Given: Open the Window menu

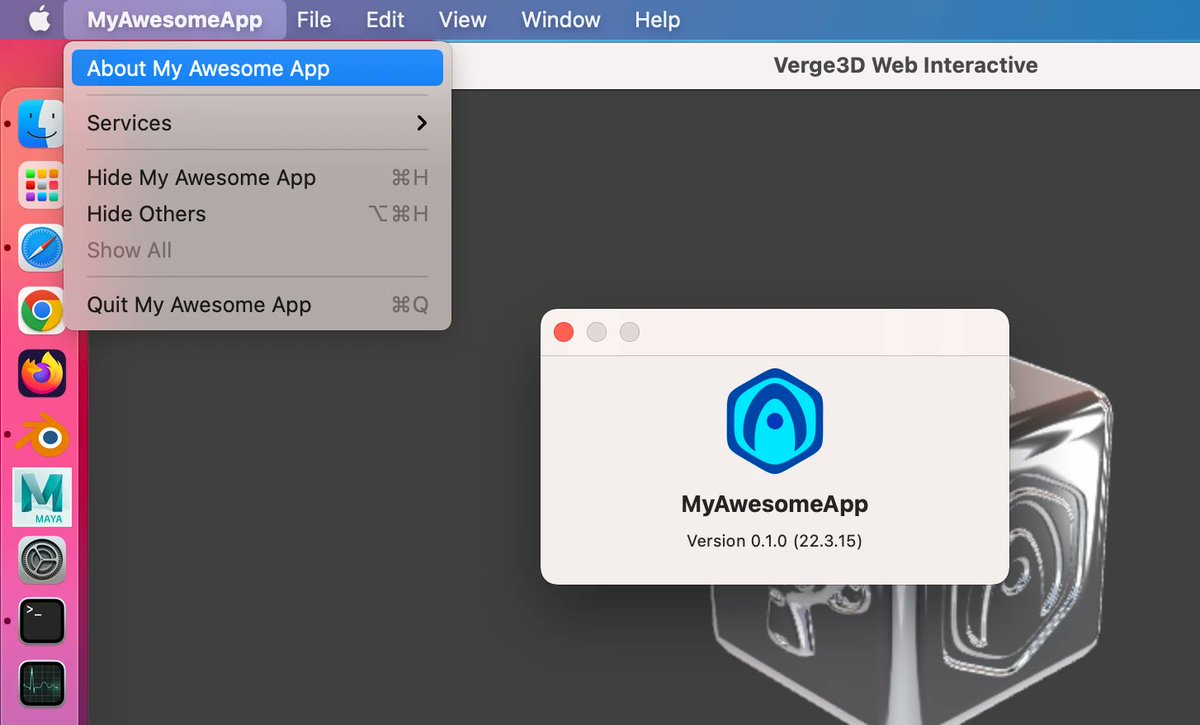Looking at the screenshot, I should pos(561,19).
